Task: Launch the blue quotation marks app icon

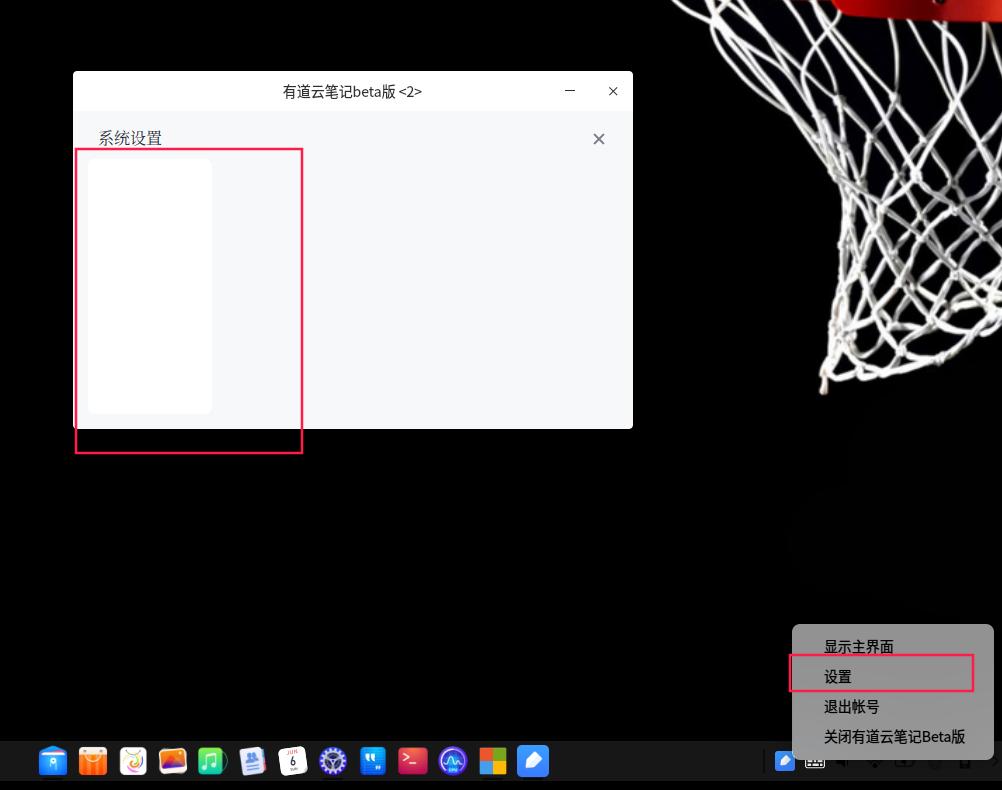Action: click(x=373, y=761)
